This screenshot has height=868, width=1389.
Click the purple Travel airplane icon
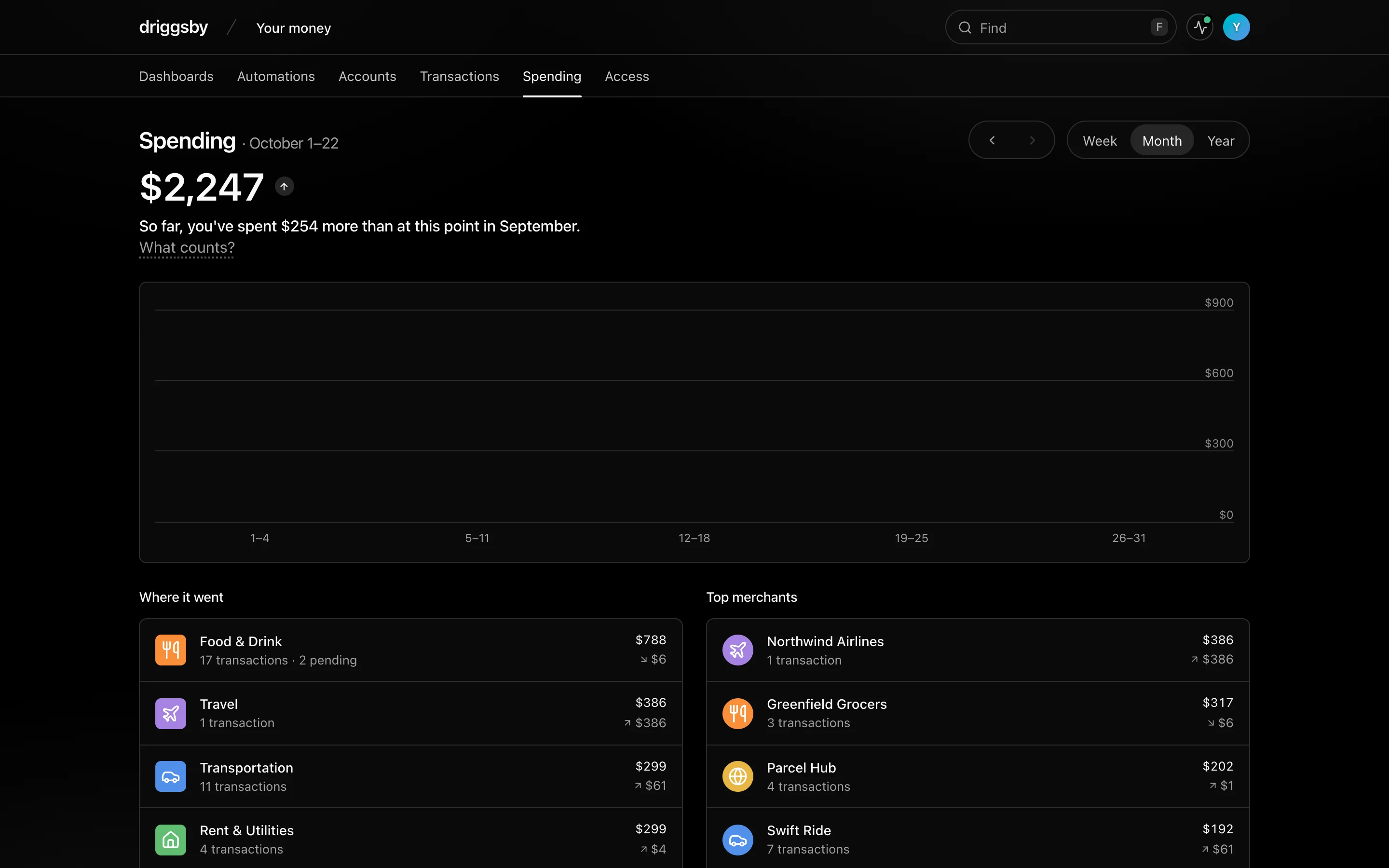click(170, 714)
